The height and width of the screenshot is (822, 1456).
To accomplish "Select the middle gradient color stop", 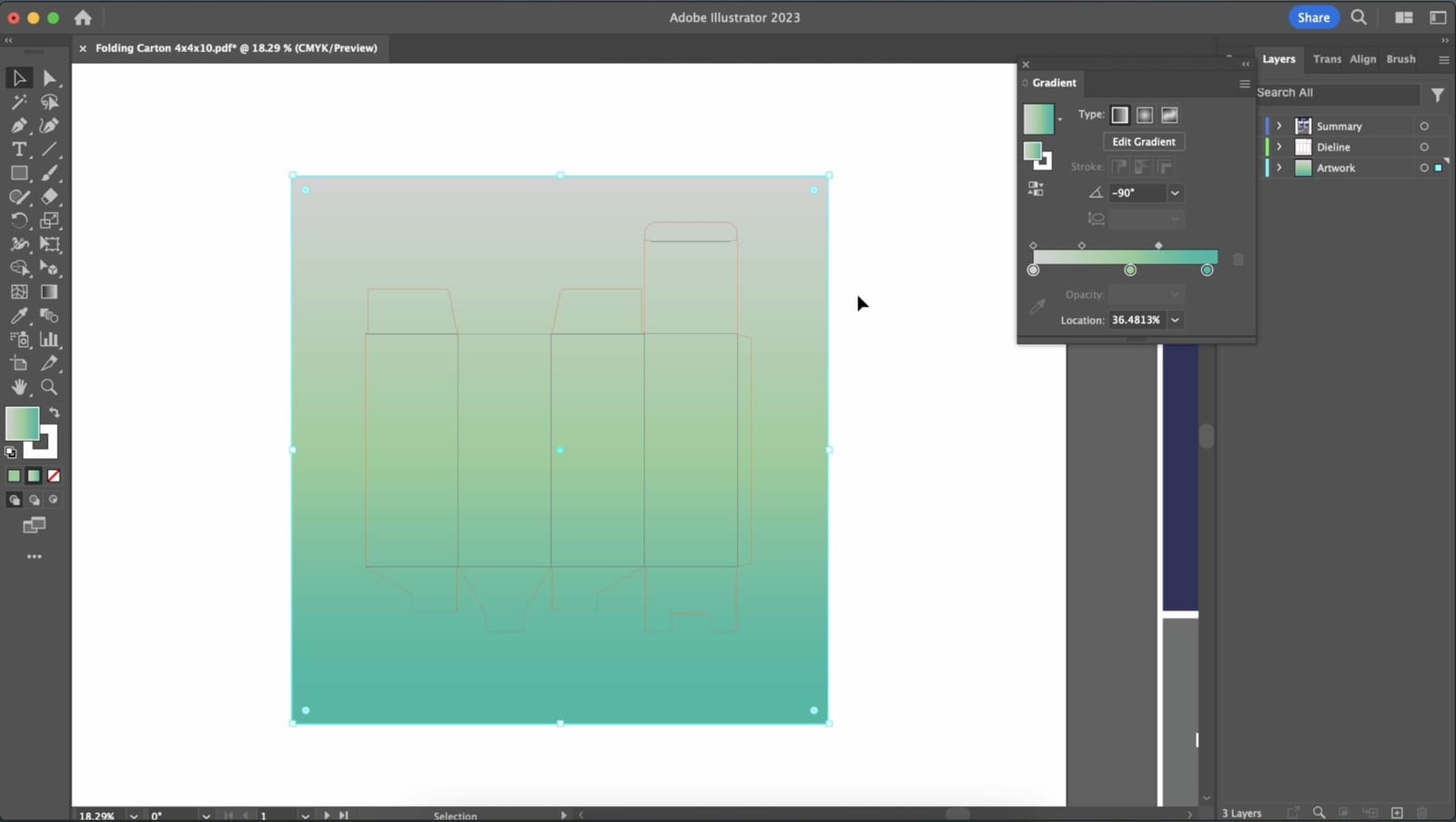I will [1130, 269].
